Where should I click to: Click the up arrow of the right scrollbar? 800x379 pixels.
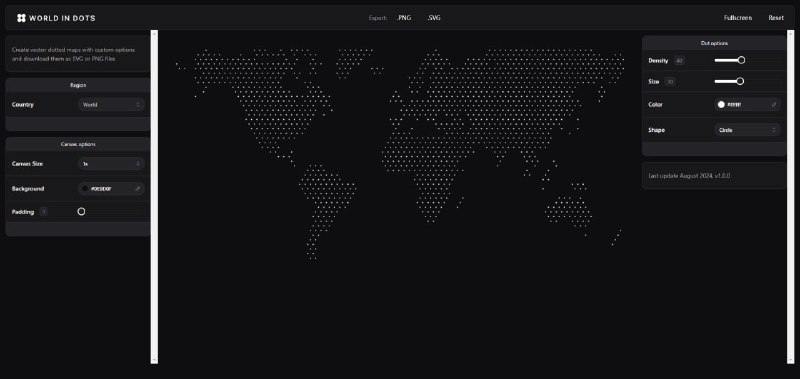click(790, 33)
